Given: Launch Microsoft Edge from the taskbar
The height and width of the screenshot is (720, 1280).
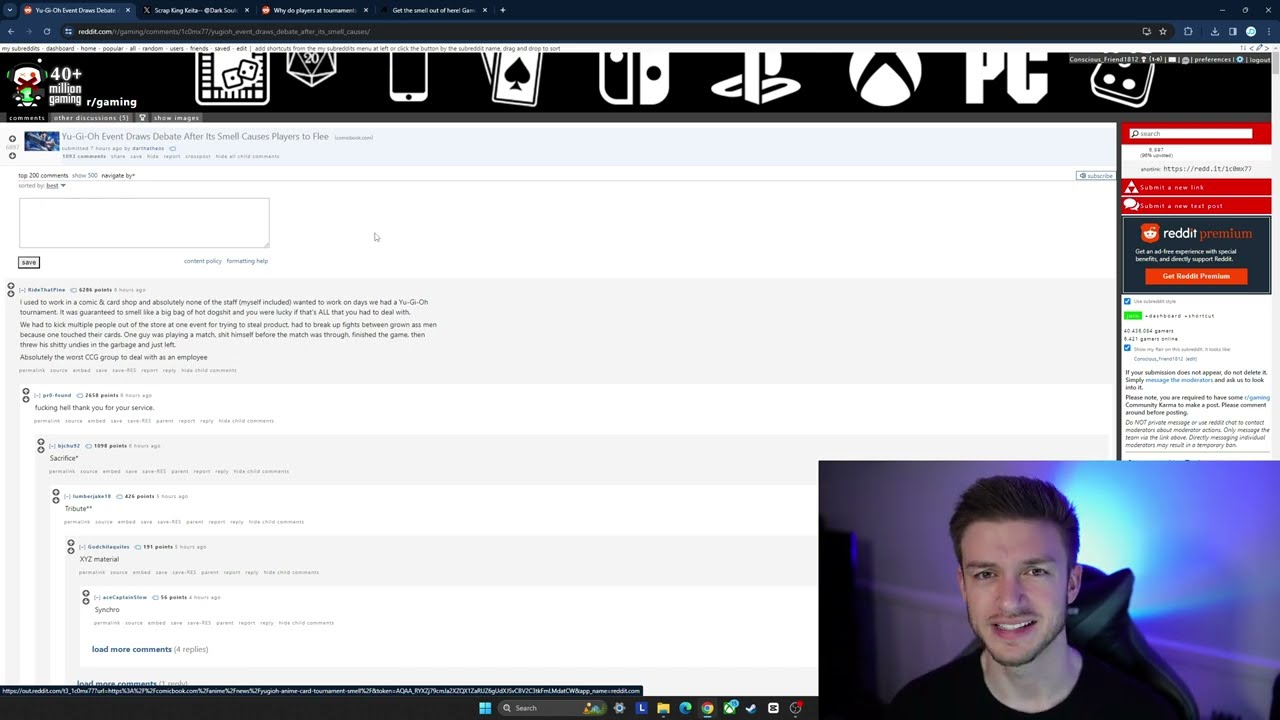Looking at the screenshot, I should click(685, 708).
